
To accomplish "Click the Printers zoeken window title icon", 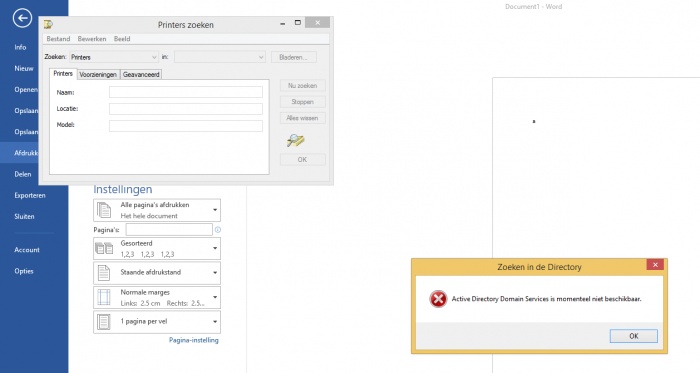I will [x=48, y=25].
